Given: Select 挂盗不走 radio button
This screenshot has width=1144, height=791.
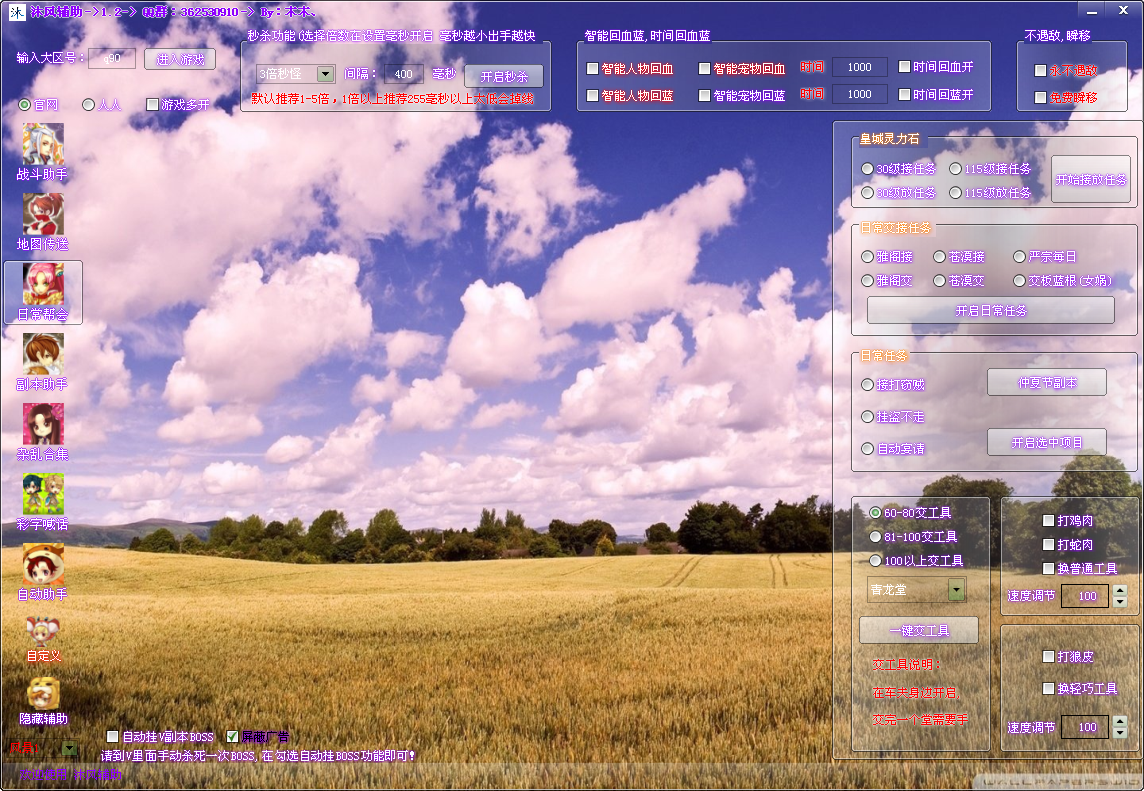Looking at the screenshot, I should pos(867,417).
